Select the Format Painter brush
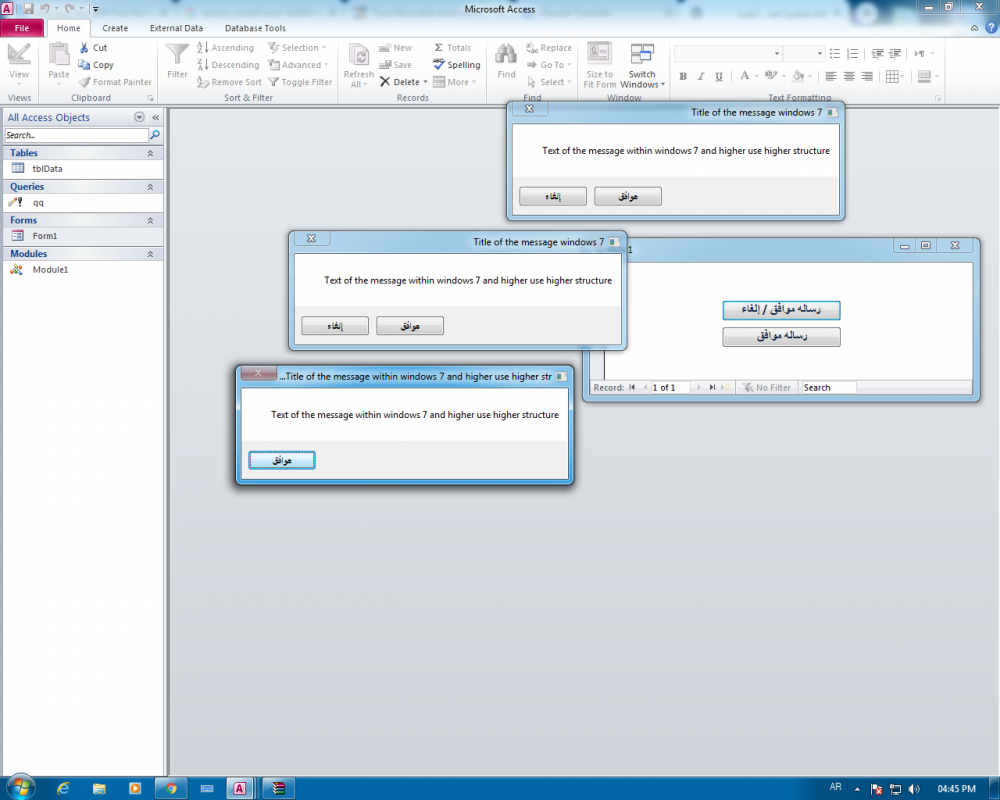Image resolution: width=1000 pixels, height=800 pixels. 84,82
